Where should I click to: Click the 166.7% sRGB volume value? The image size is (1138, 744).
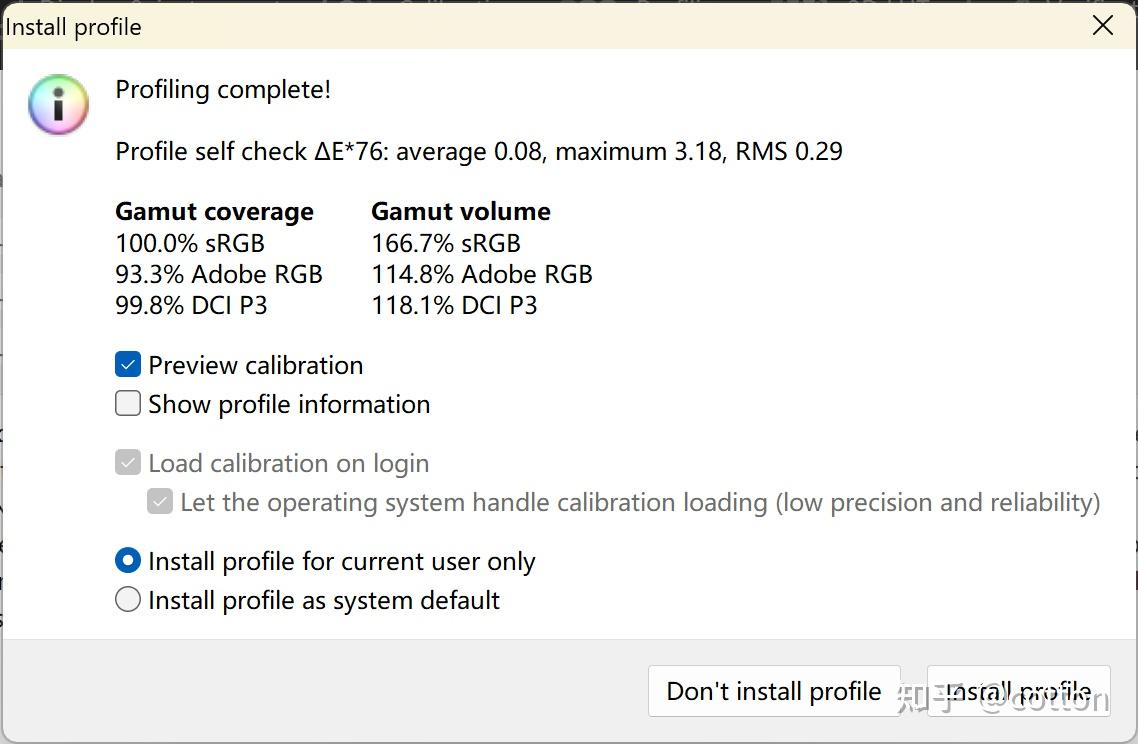tap(446, 243)
